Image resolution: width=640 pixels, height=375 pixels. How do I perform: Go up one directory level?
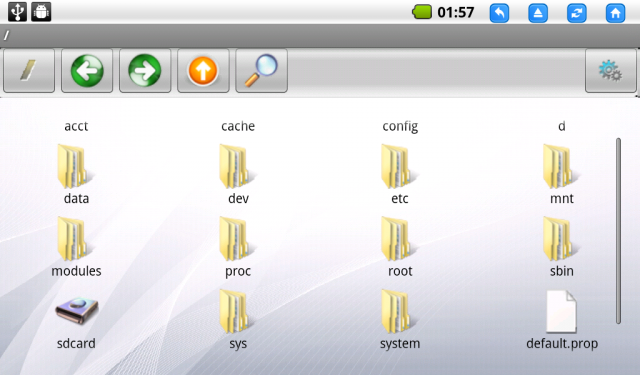click(x=203, y=71)
